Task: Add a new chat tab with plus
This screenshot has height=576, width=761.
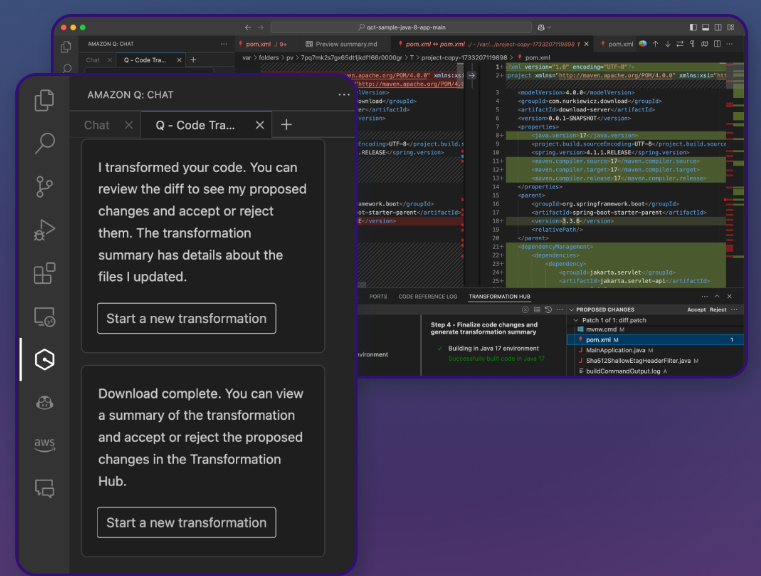Action: pyautogui.click(x=286, y=125)
